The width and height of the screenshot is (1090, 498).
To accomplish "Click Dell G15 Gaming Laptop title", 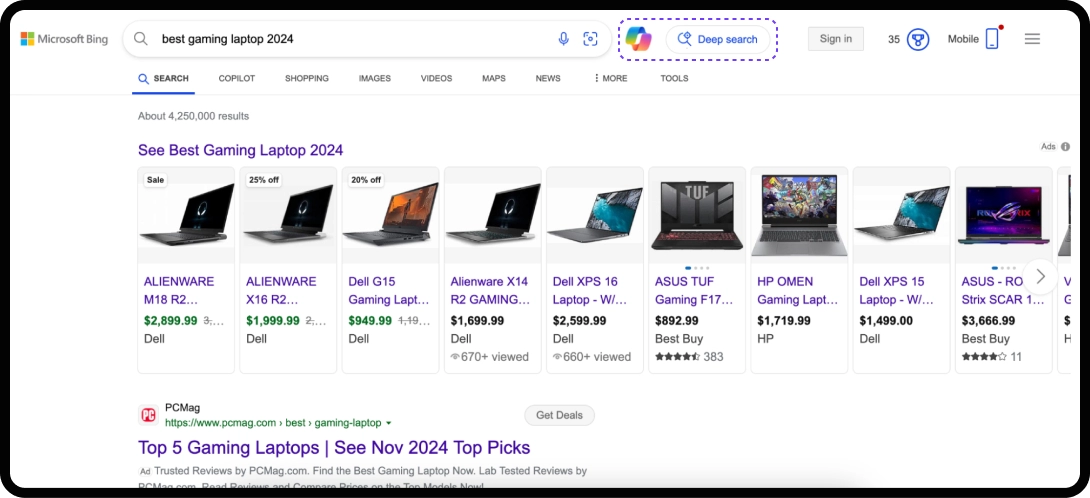I will (389, 291).
